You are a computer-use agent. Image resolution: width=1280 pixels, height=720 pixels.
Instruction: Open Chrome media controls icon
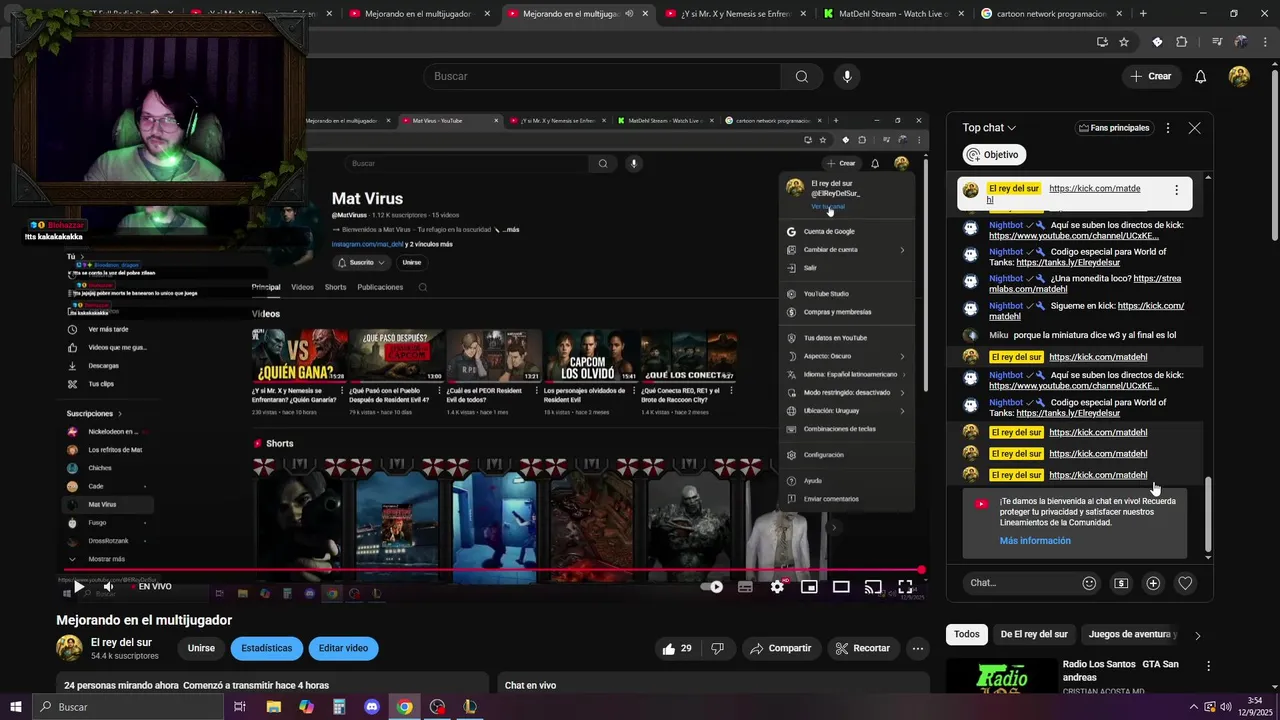[x=1217, y=42]
